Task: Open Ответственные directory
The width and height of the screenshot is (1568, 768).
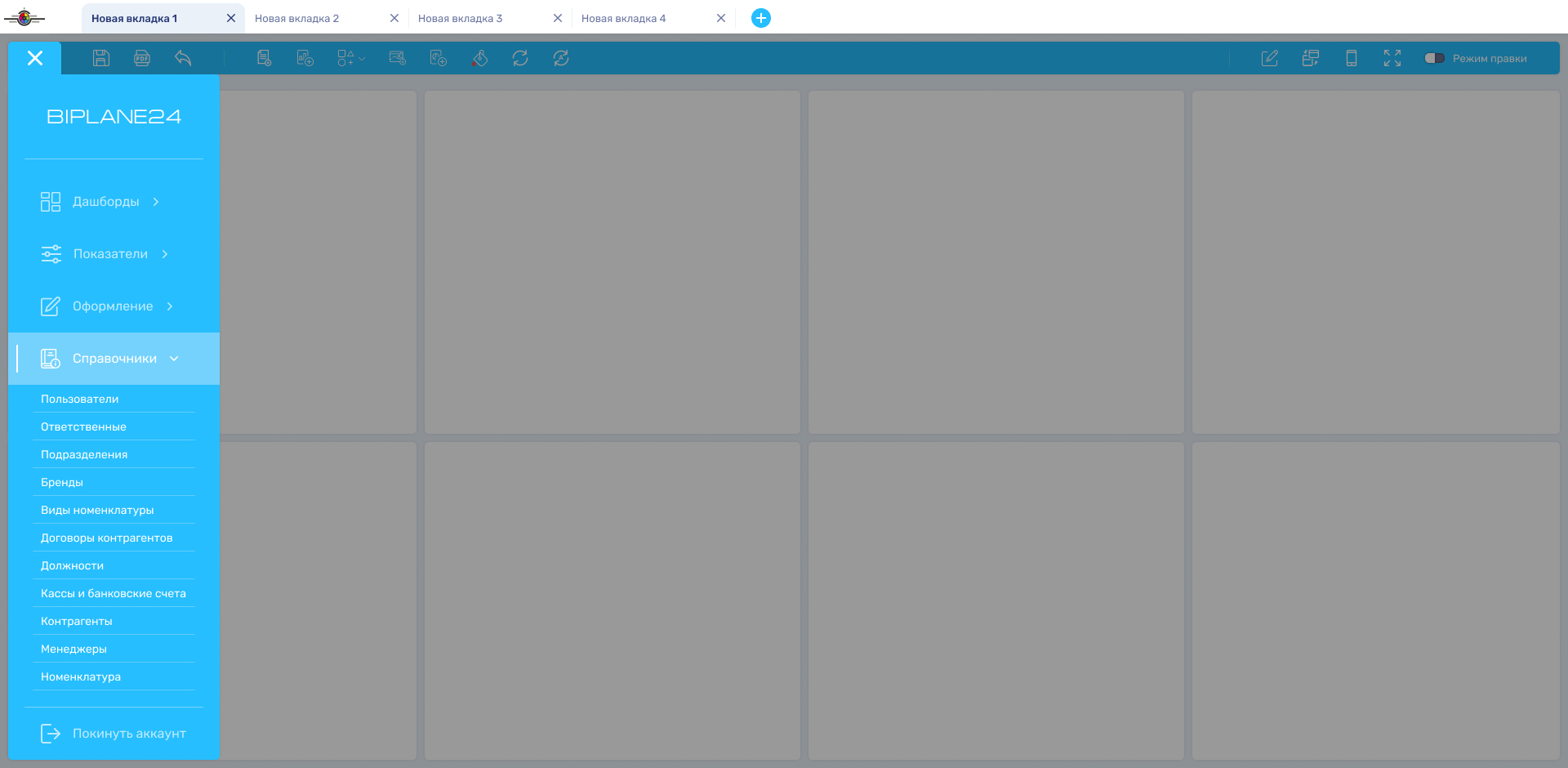Action: pos(114,426)
